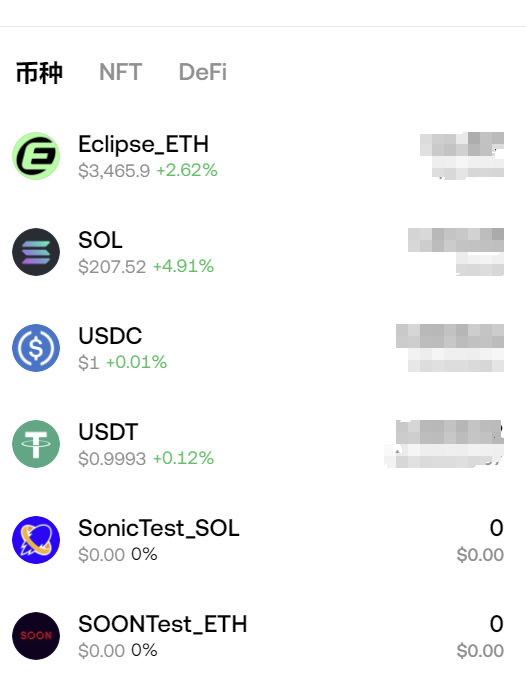
Task: Open the SonicTest_SOL planet icon
Action: 36,540
